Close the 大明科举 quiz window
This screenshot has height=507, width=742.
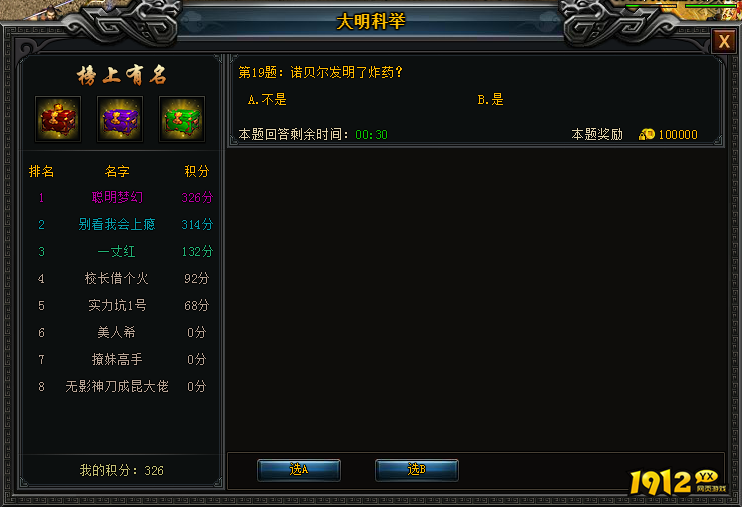pyautogui.click(x=724, y=41)
